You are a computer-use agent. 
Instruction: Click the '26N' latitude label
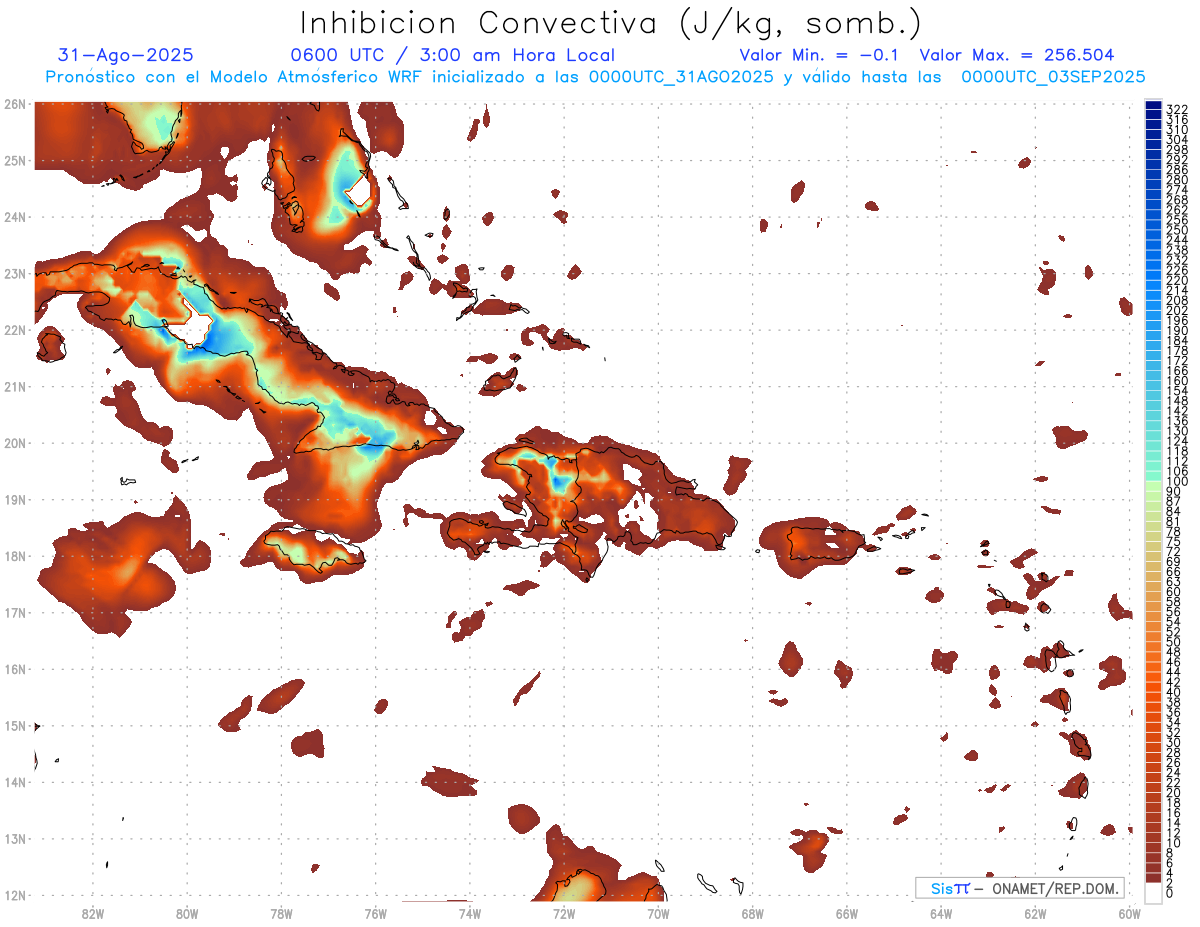(x=14, y=104)
